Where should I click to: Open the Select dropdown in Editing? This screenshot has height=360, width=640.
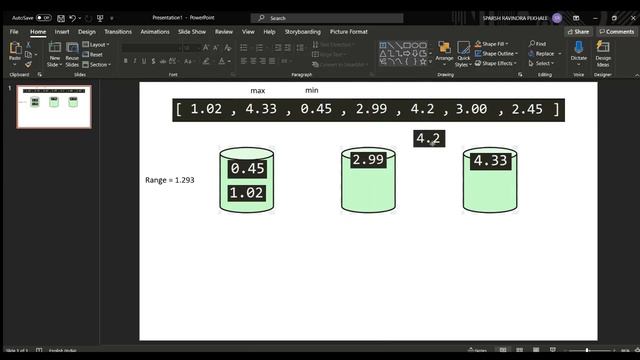541,63
